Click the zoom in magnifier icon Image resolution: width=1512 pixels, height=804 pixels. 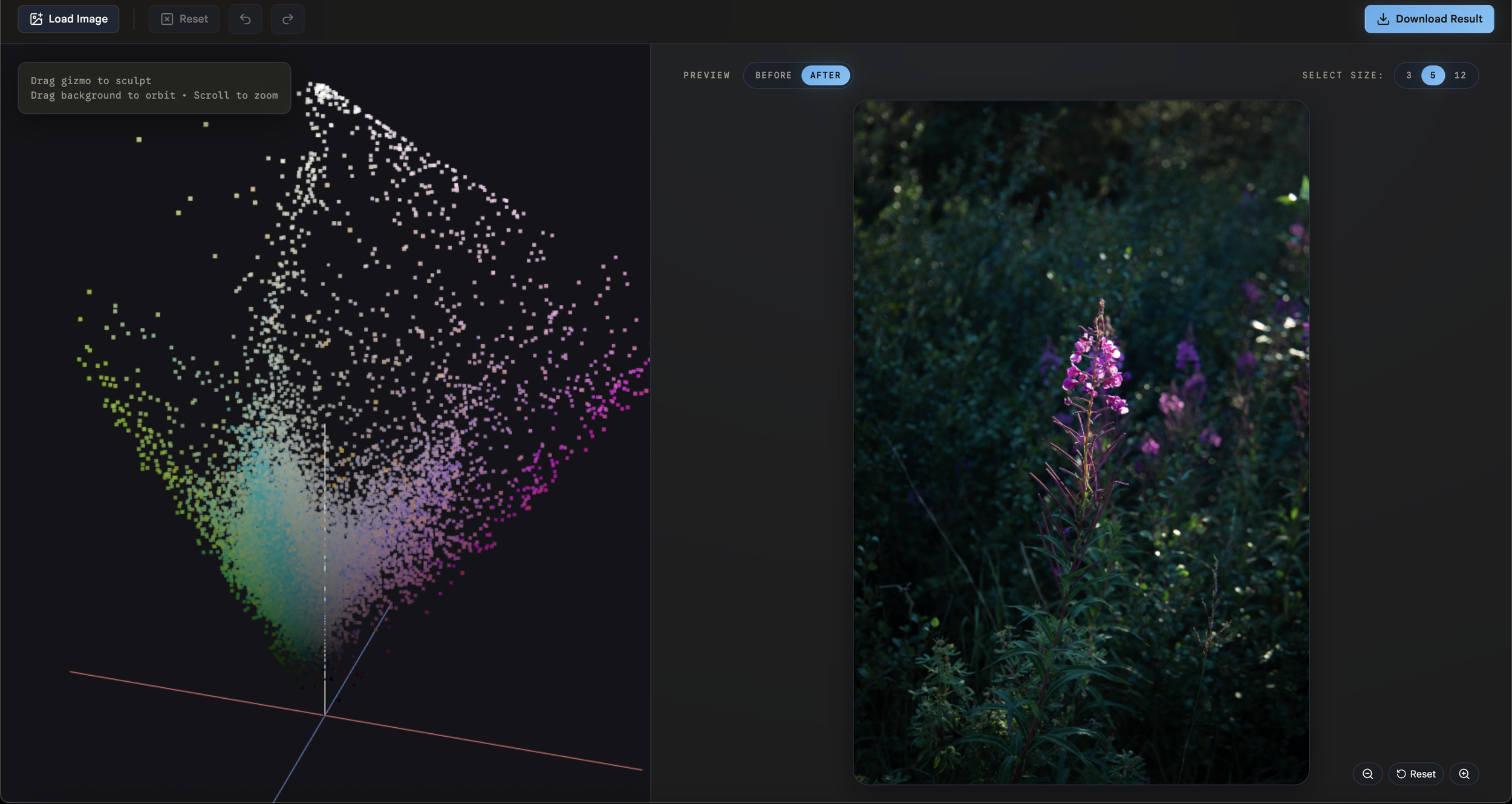tap(1464, 774)
